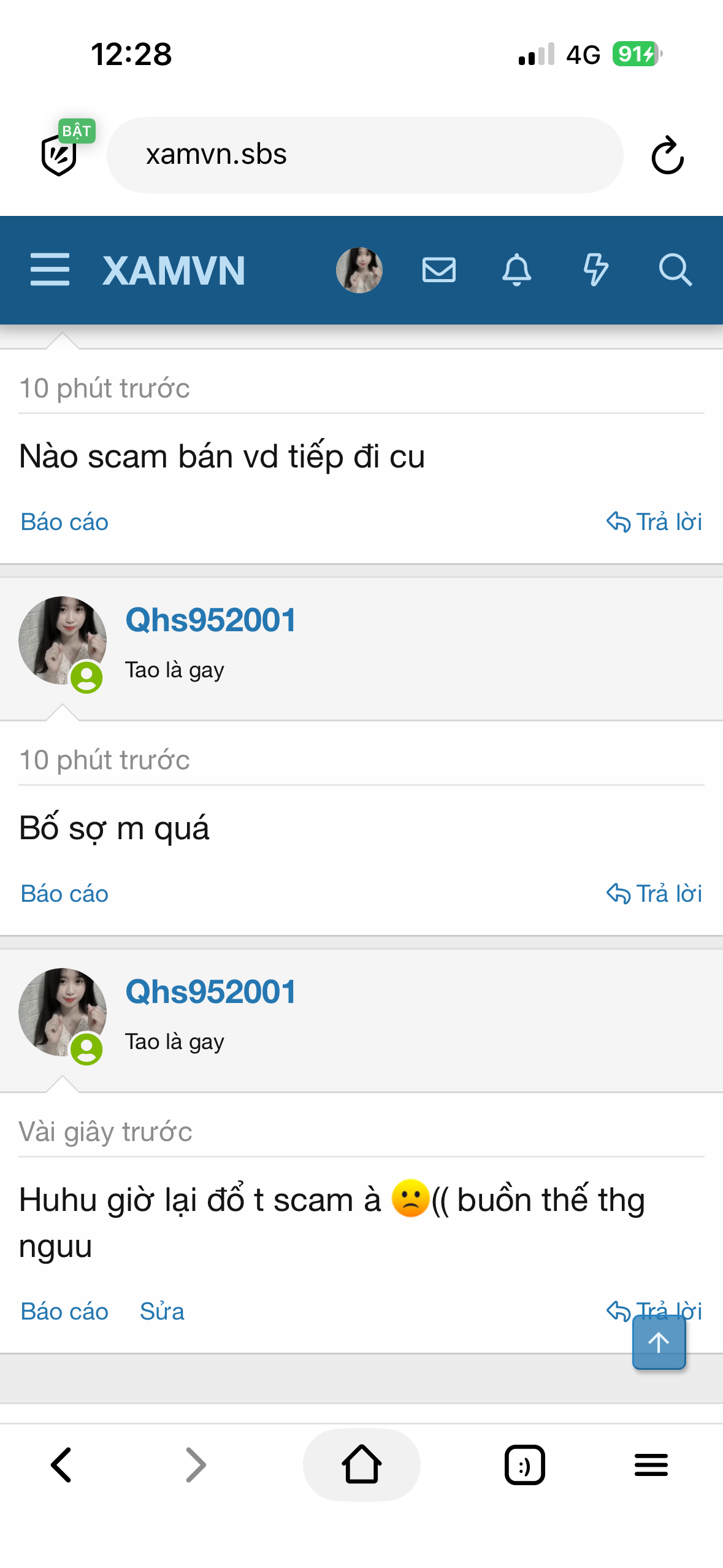Open the lightning bolt what's new icon

click(595, 270)
